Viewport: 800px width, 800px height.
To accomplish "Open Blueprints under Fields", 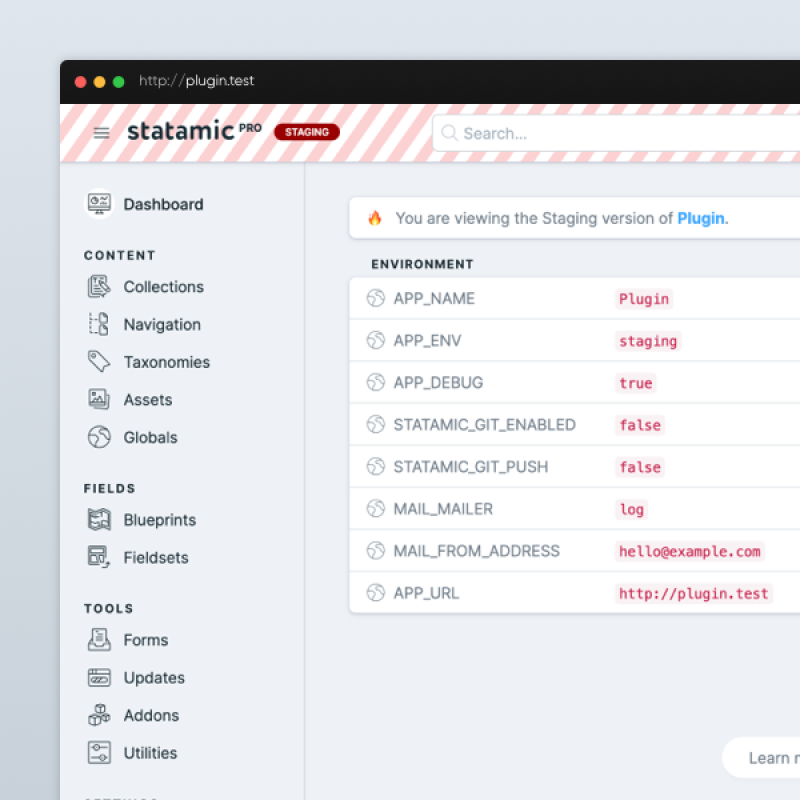I will [x=160, y=520].
